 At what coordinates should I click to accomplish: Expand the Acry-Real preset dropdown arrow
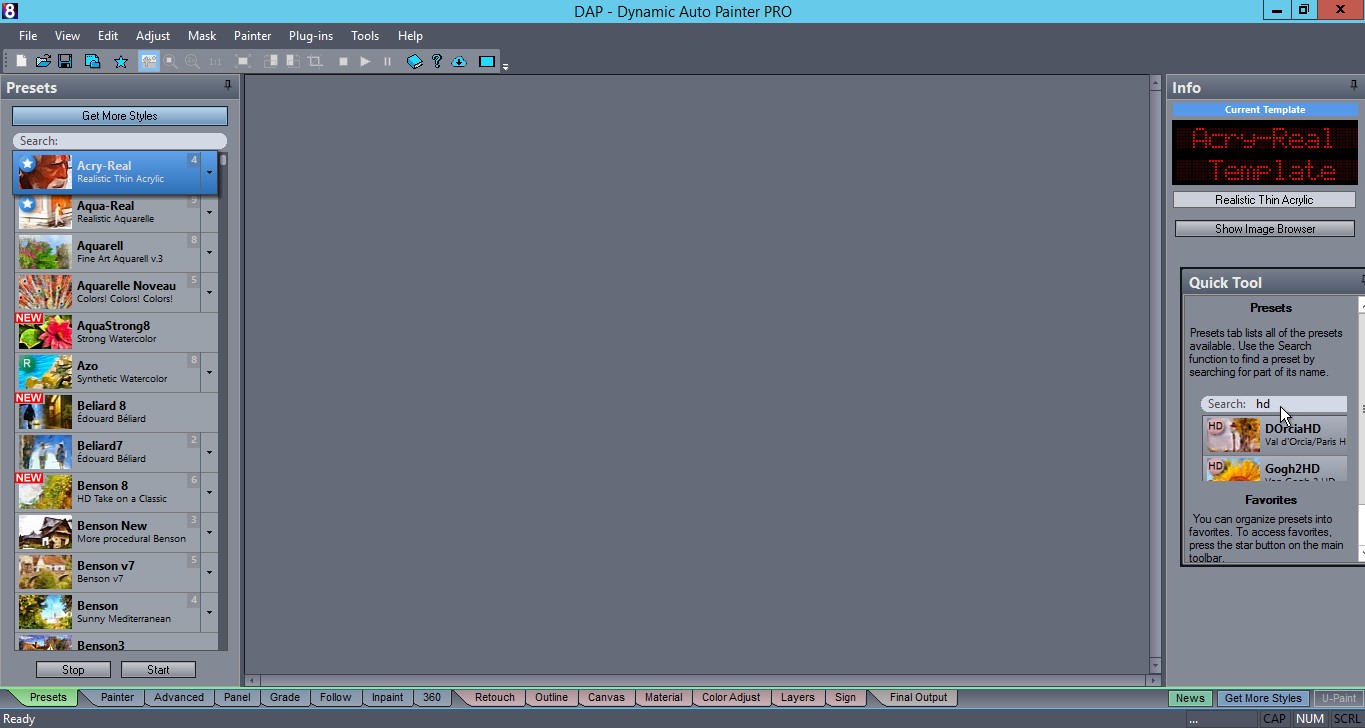(209, 172)
